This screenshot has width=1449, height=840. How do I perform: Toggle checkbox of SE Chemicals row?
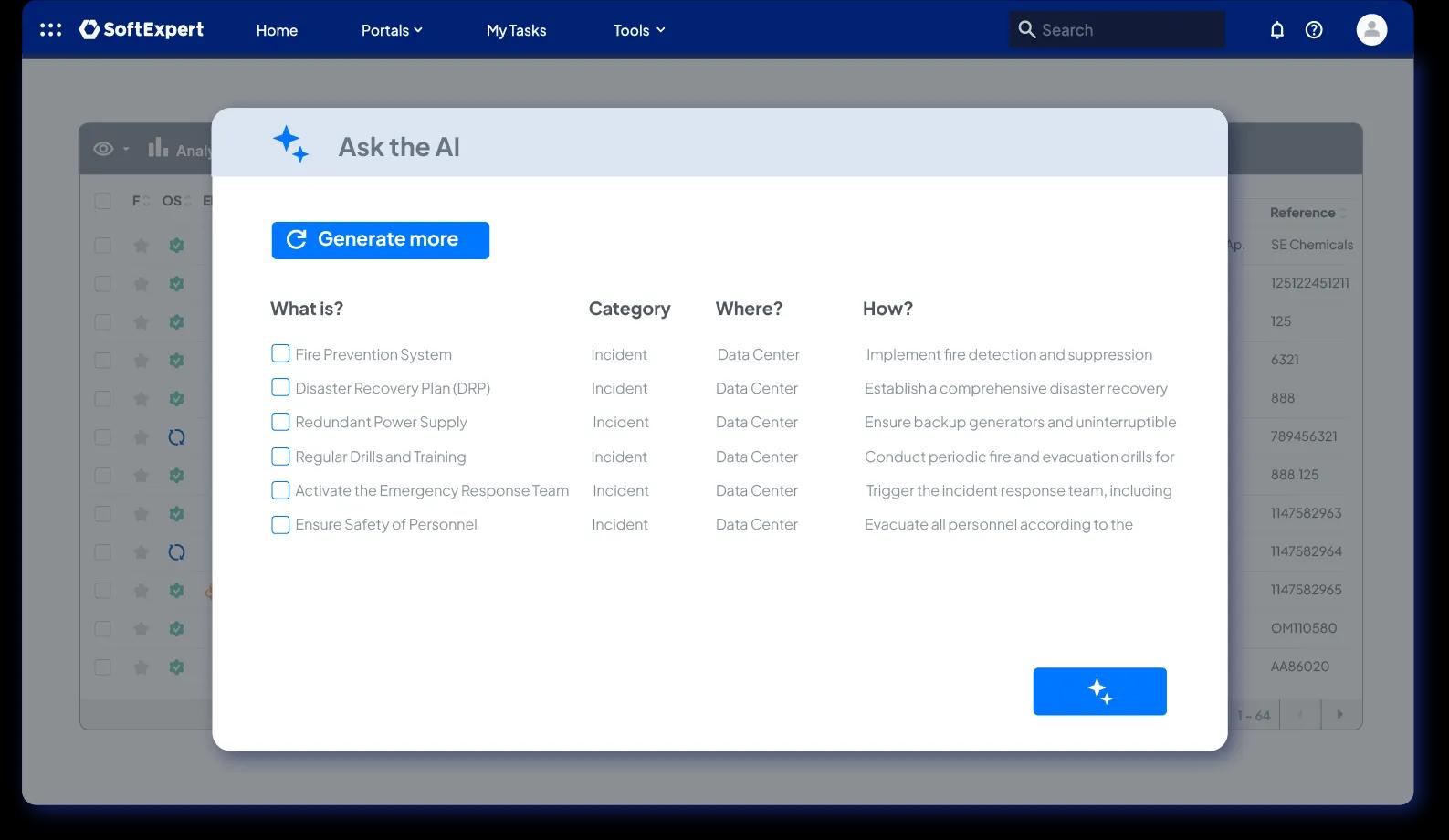tap(103, 246)
